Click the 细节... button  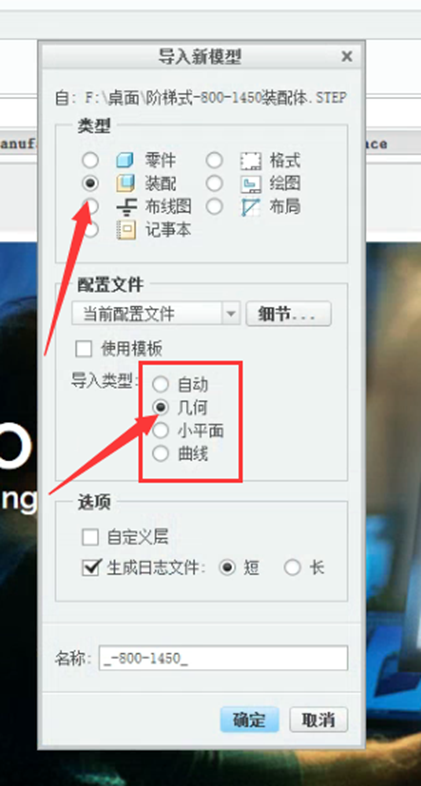tap(288, 314)
